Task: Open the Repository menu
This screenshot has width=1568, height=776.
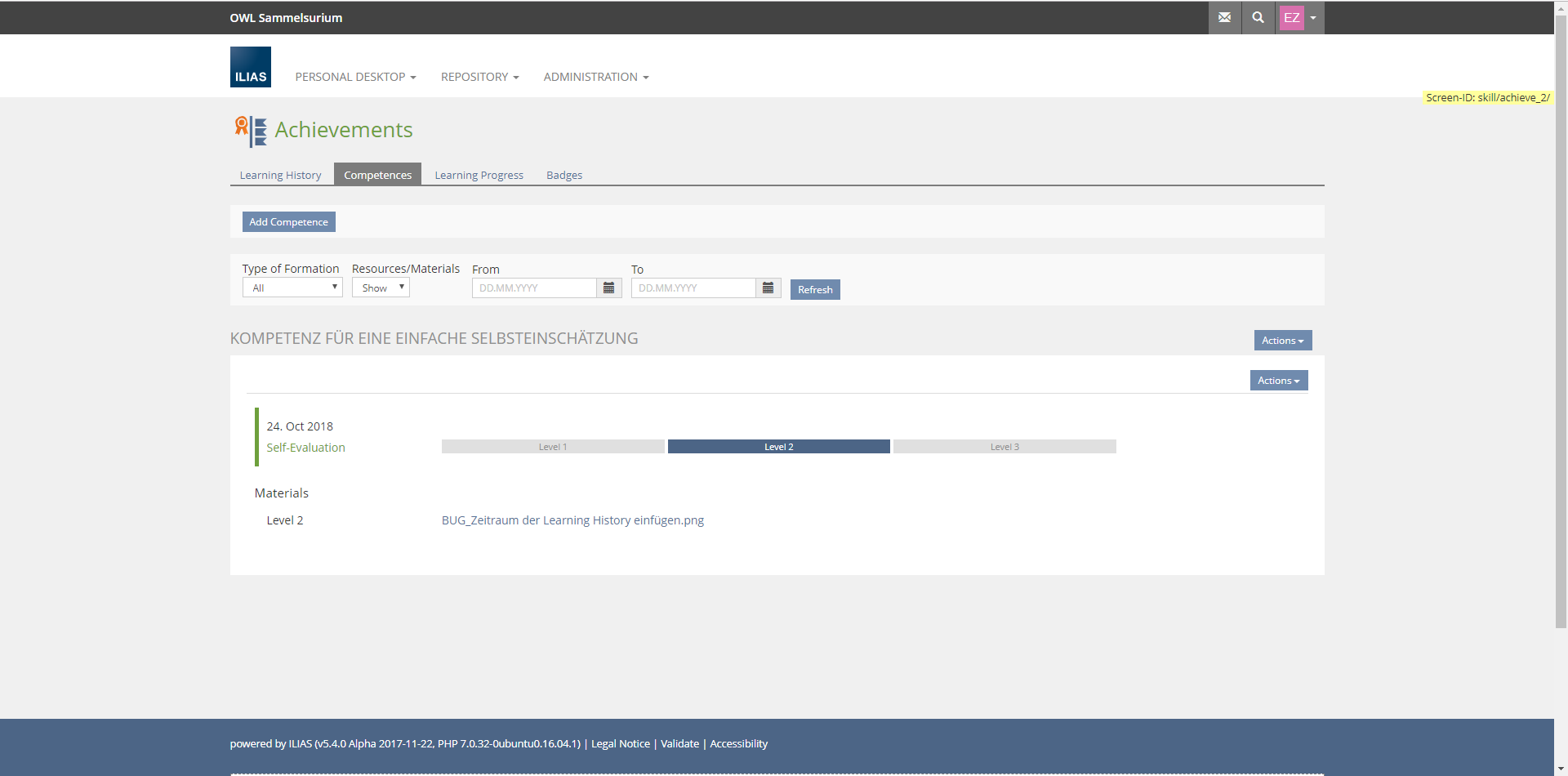Action: [x=479, y=77]
